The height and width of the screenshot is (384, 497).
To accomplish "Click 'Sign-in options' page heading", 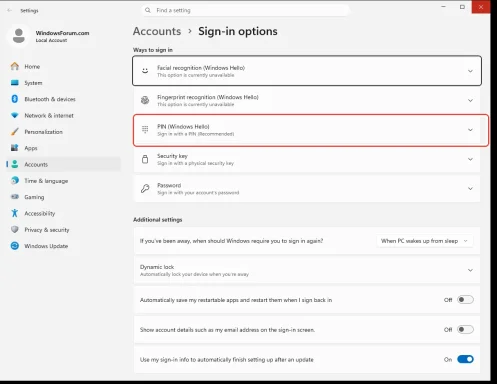I will (x=238, y=31).
